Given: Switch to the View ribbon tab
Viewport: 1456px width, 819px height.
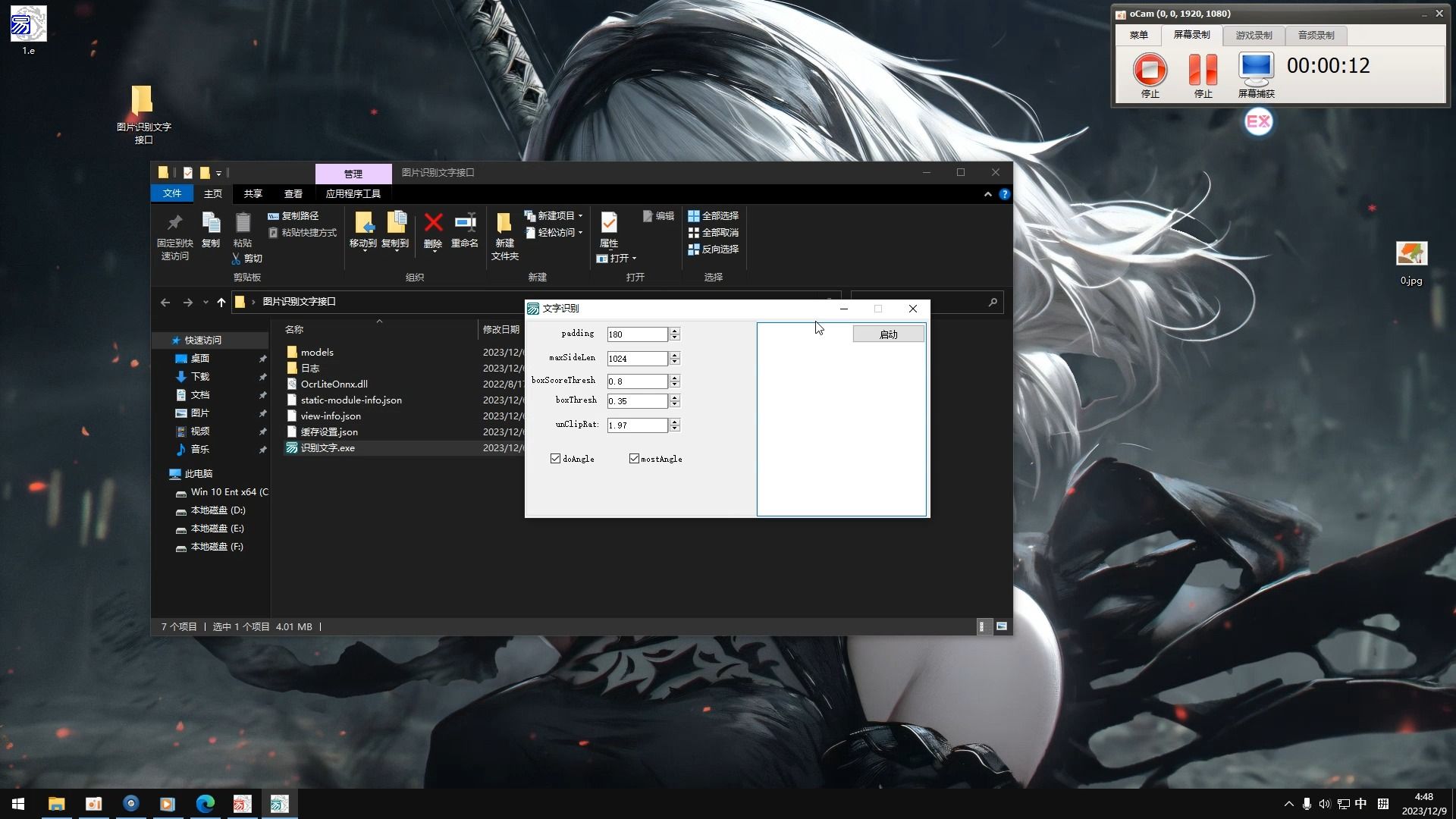Looking at the screenshot, I should click(x=293, y=194).
